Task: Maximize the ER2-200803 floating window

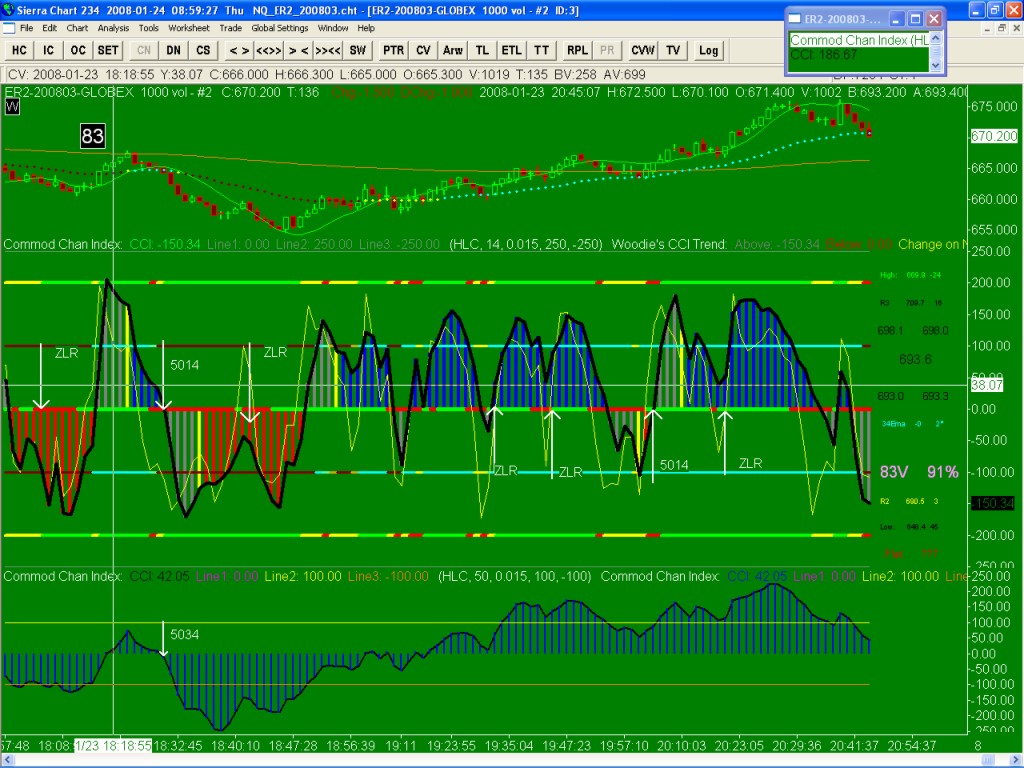Action: click(915, 19)
